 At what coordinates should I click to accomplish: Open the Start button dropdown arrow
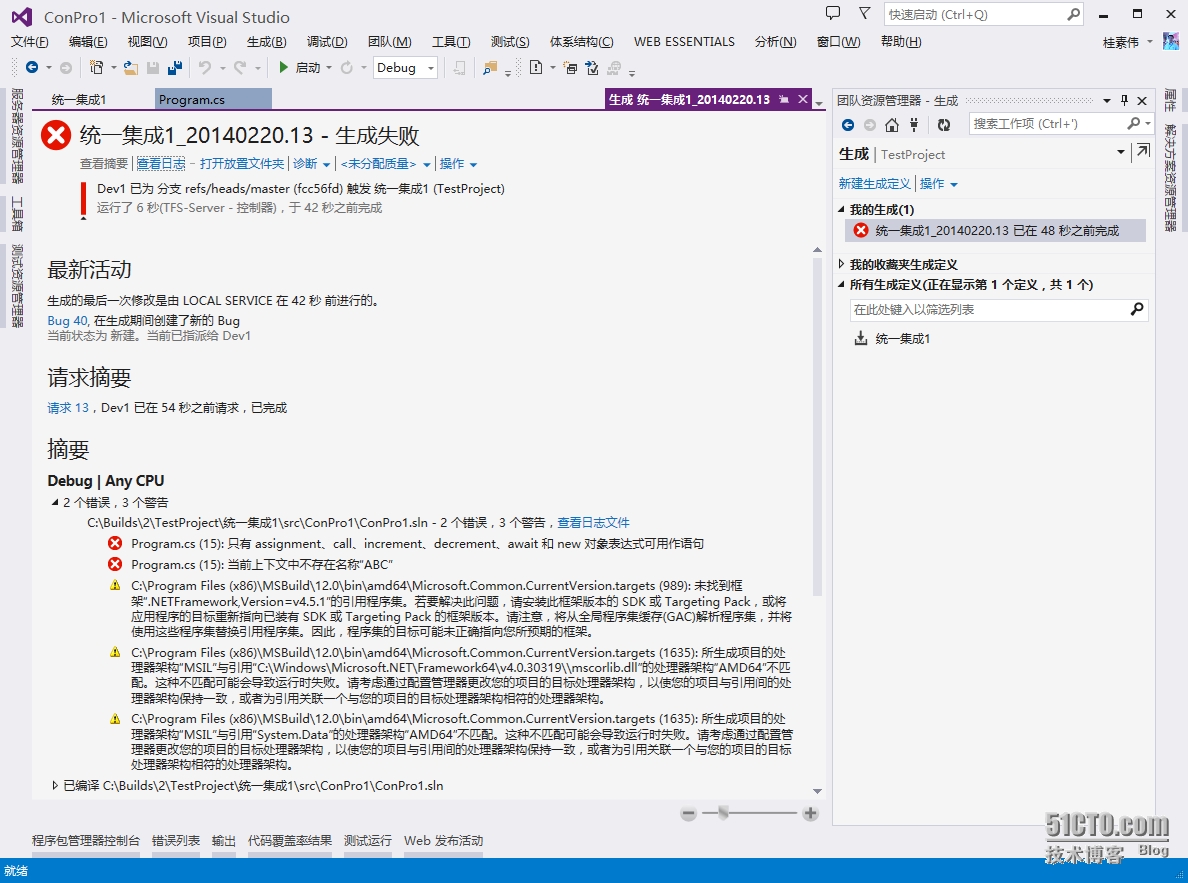tap(329, 67)
